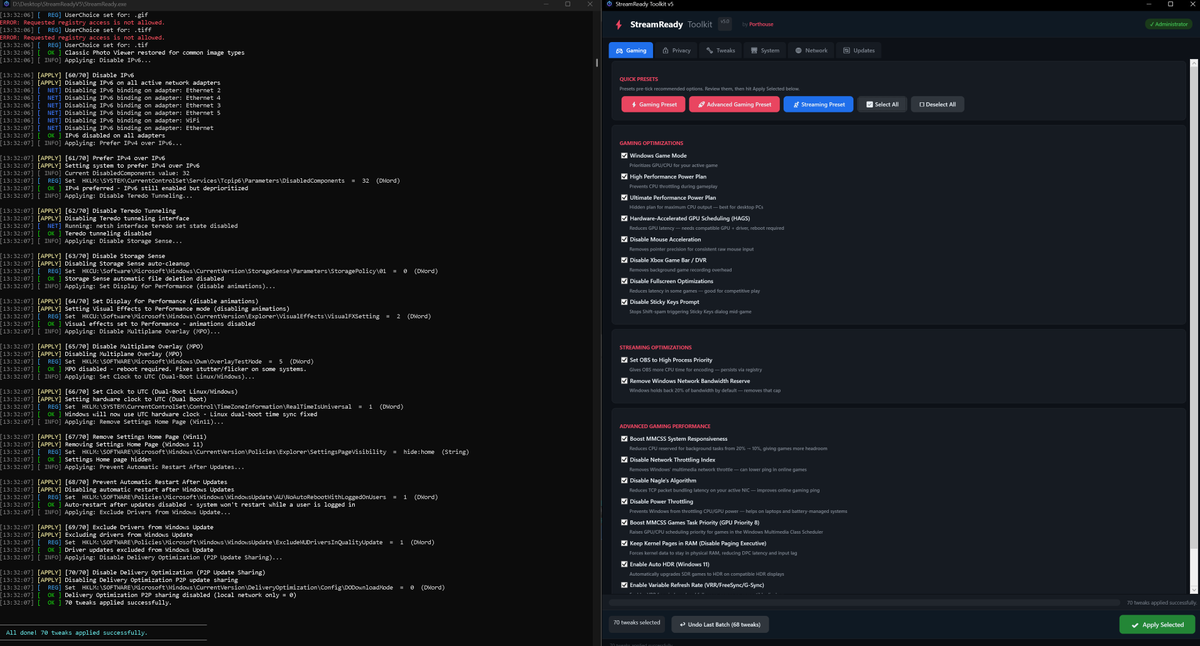This screenshot has width=1200, height=646.
Task: Open the Updates tab
Action: (x=860, y=50)
